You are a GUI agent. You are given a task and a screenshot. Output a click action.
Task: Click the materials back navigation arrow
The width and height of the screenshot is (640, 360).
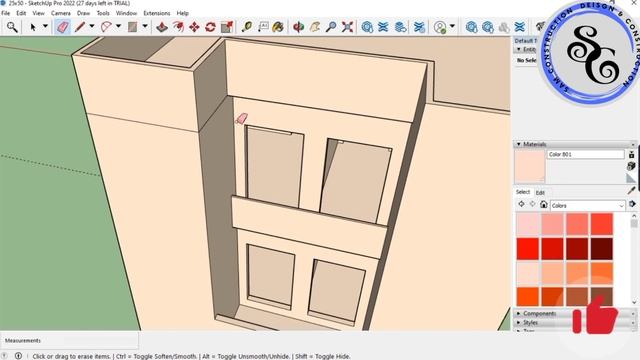[x=521, y=204]
